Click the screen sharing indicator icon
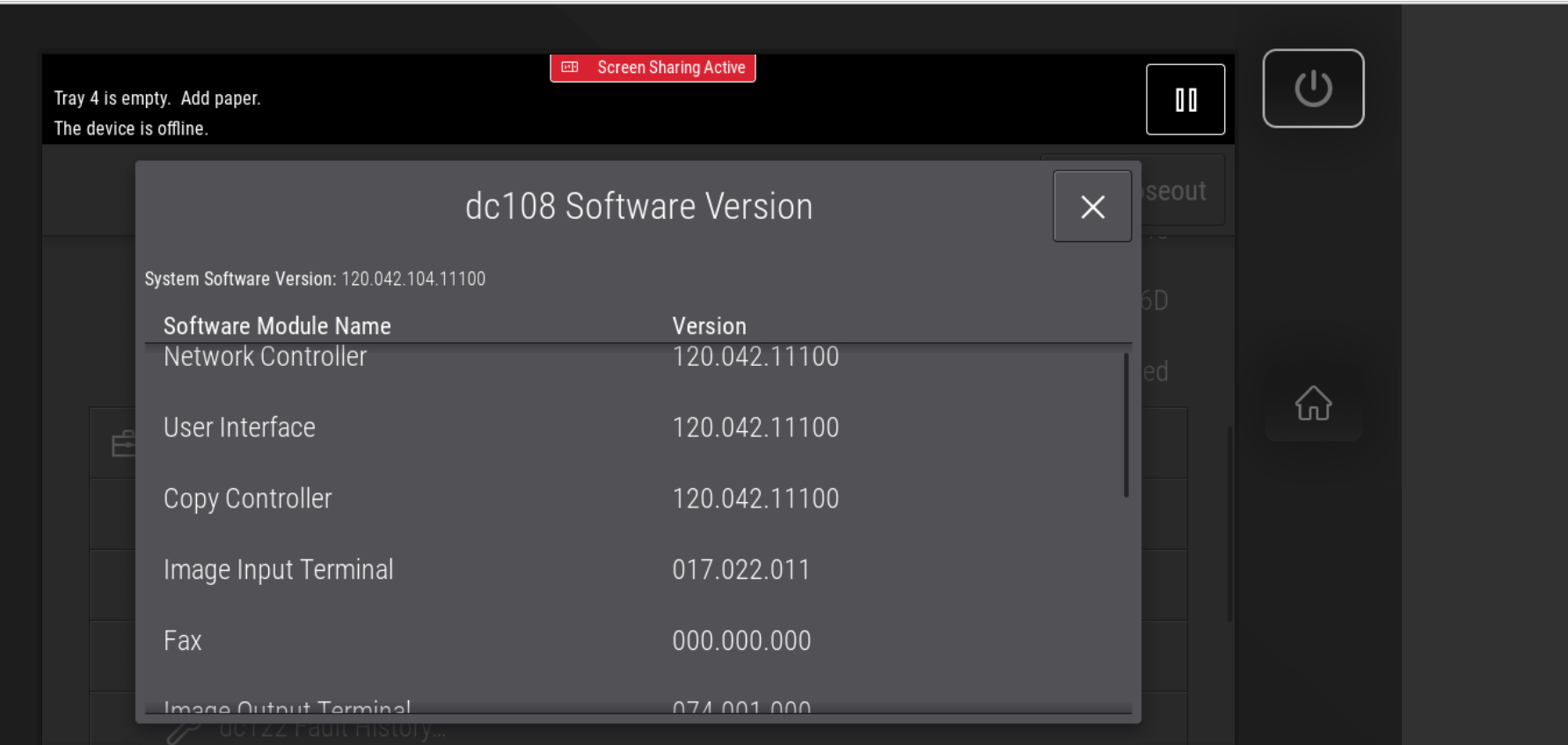Viewport: 1568px width, 745px height. point(570,68)
